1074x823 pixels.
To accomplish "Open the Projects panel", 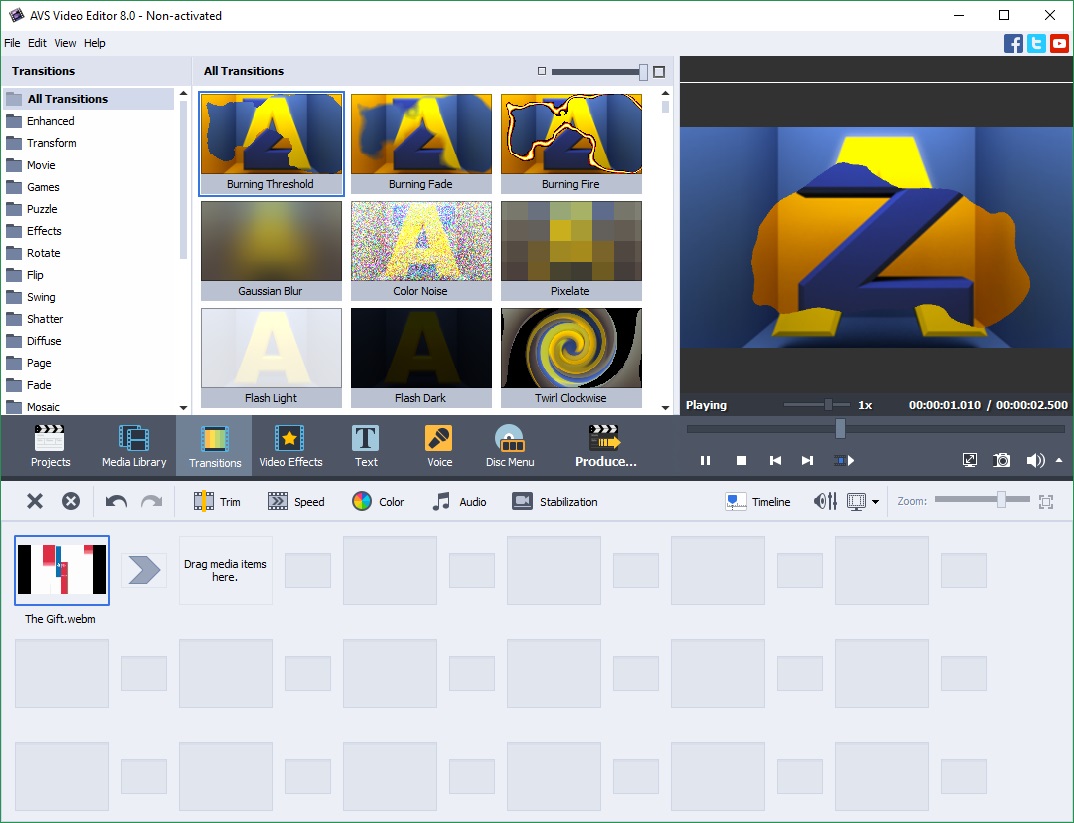I will click(x=50, y=446).
